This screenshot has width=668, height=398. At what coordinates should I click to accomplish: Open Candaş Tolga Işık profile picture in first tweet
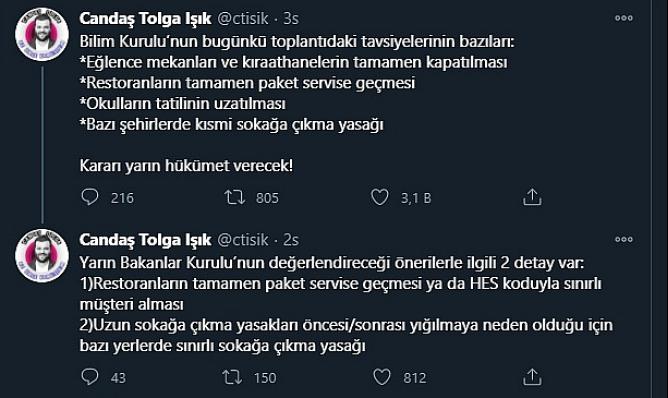(42, 34)
